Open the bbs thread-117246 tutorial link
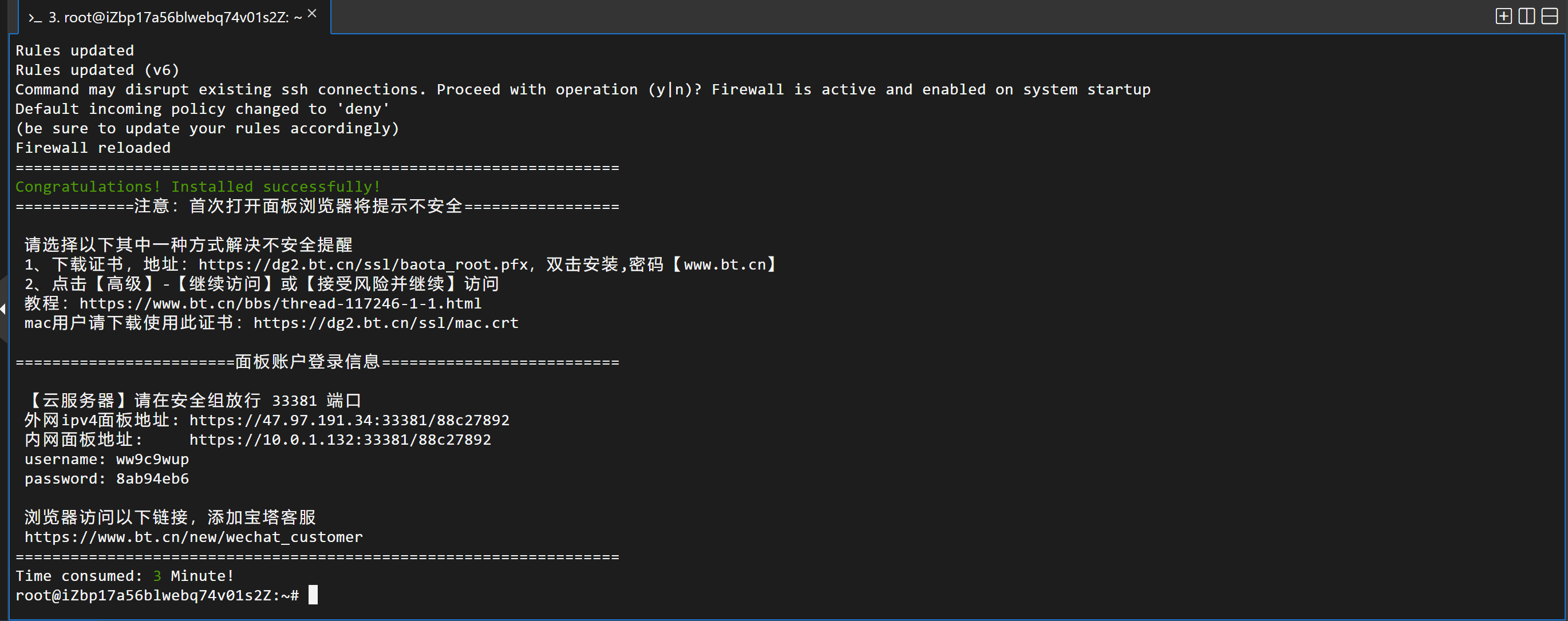 [x=280, y=304]
